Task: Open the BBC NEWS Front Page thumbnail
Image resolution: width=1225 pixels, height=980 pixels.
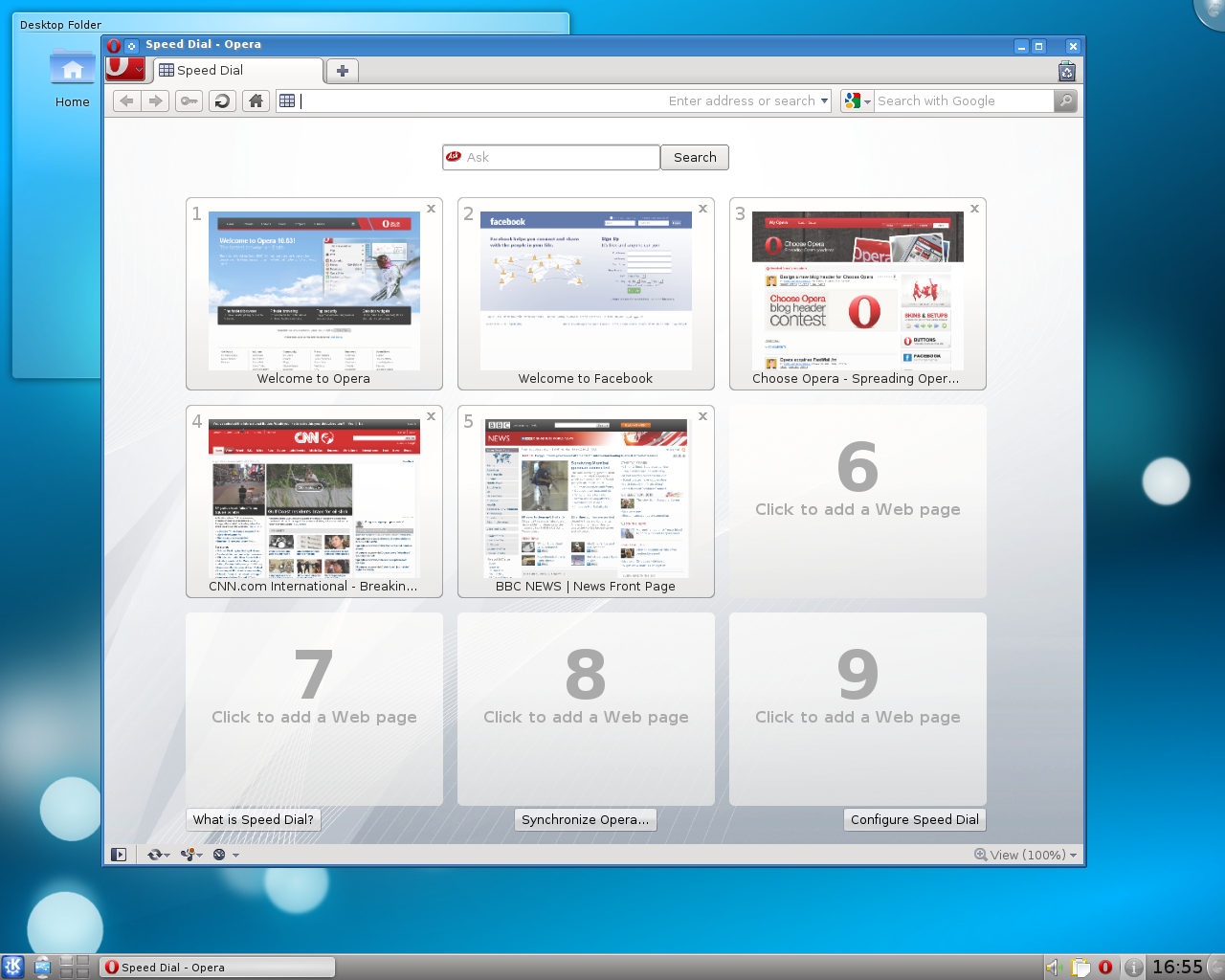Action: 586,499
